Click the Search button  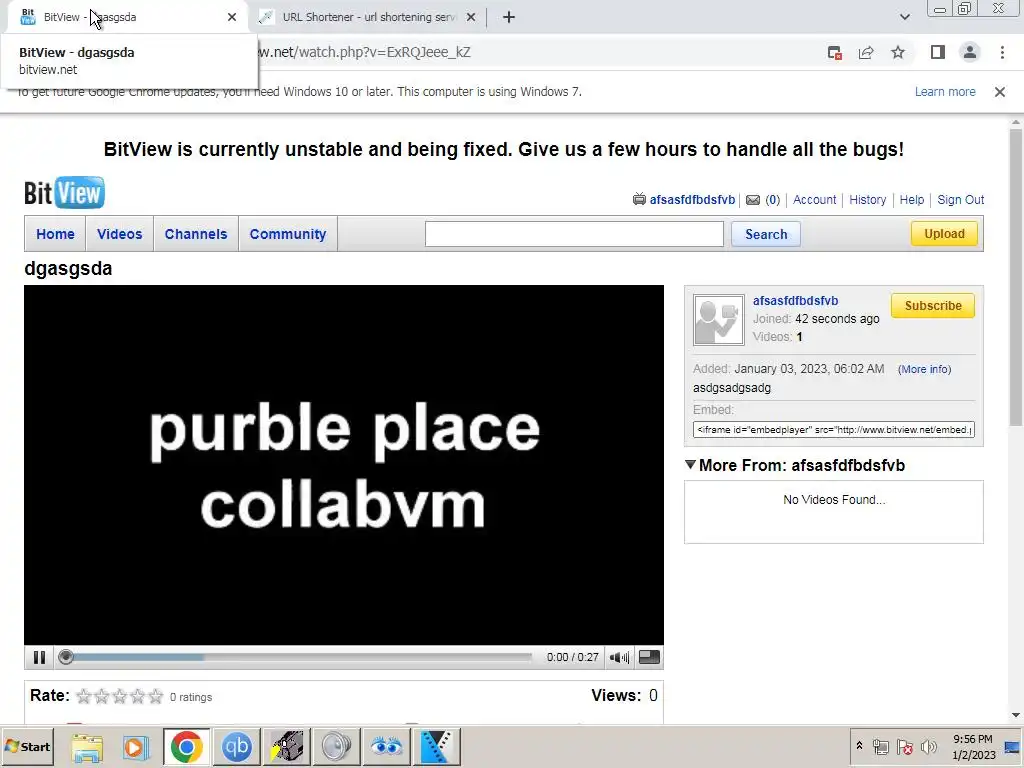[766, 234]
